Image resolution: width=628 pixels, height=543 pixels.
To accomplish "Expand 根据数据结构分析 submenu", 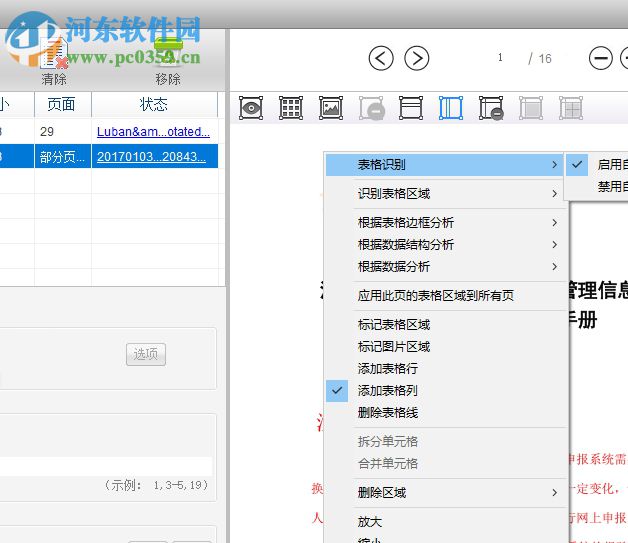I will click(444, 245).
